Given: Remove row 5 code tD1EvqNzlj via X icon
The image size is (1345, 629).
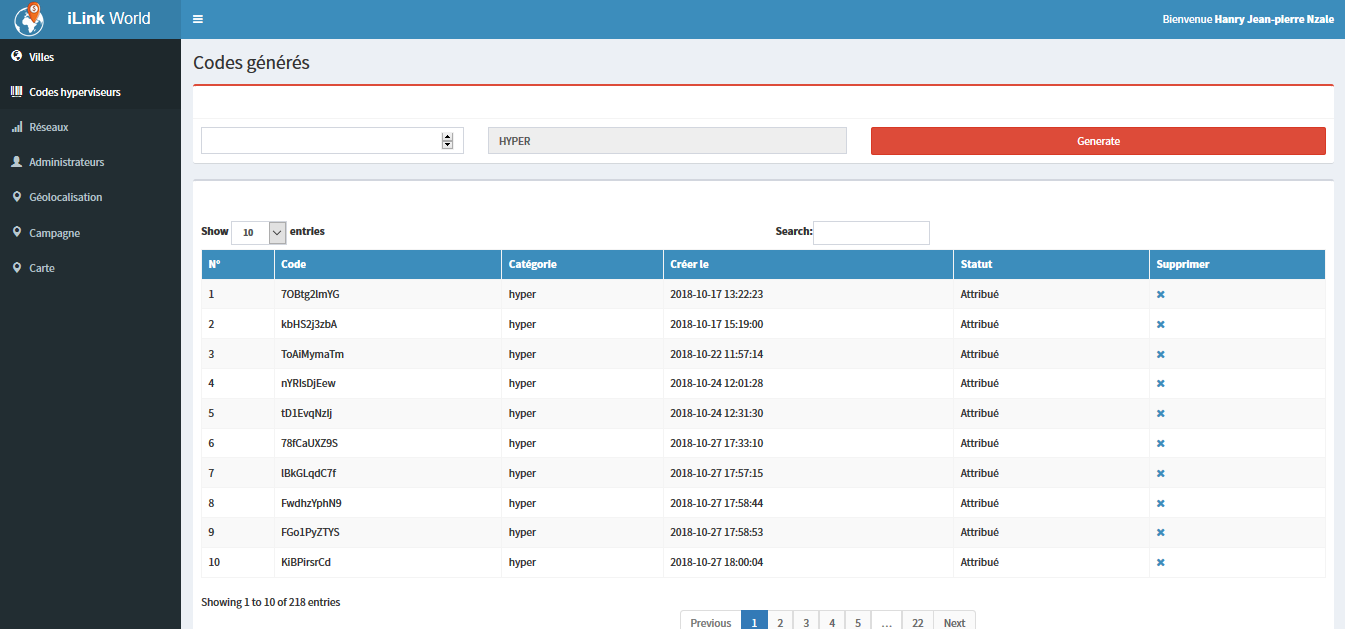Looking at the screenshot, I should pos(1161,413).
